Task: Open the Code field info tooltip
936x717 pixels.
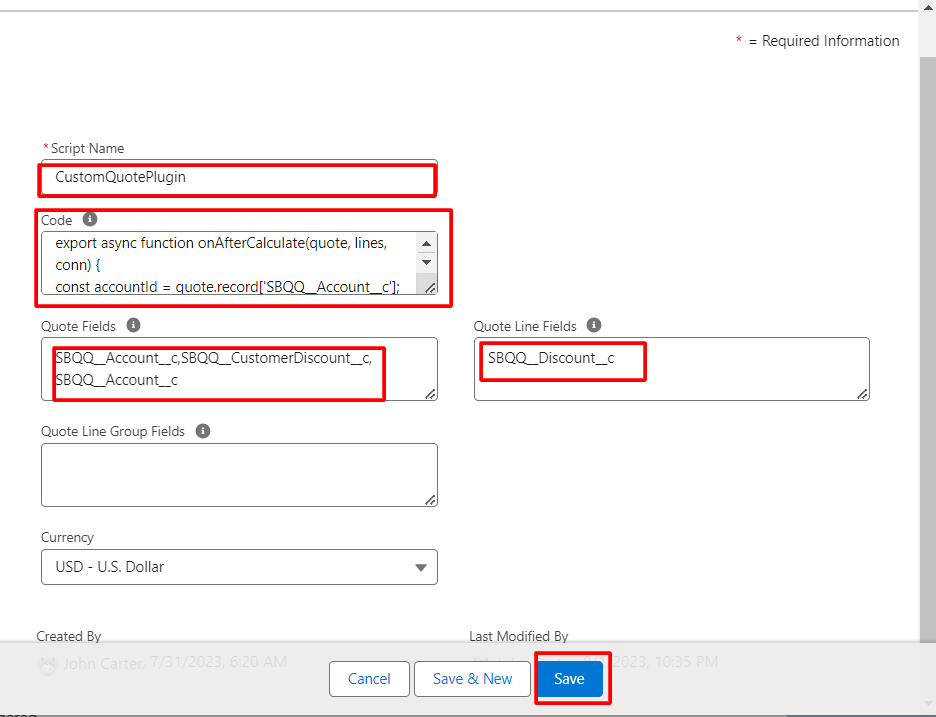Action: [x=88, y=219]
